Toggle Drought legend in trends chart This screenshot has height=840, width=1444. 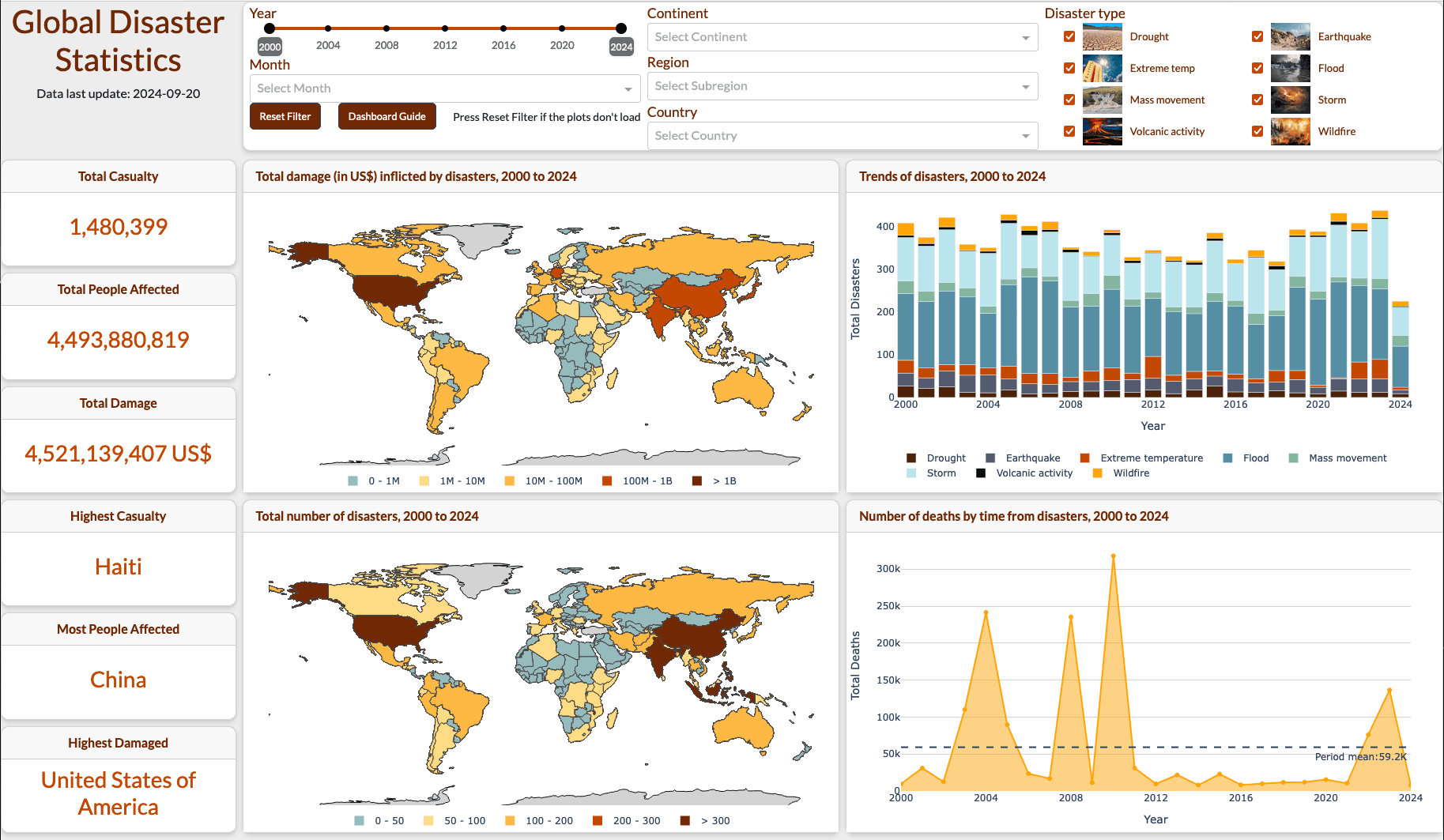point(937,458)
